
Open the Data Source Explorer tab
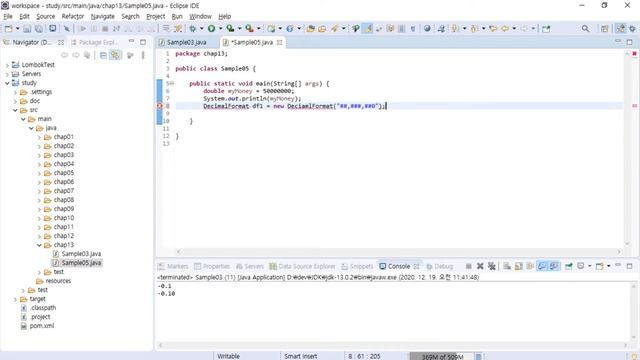click(x=302, y=266)
